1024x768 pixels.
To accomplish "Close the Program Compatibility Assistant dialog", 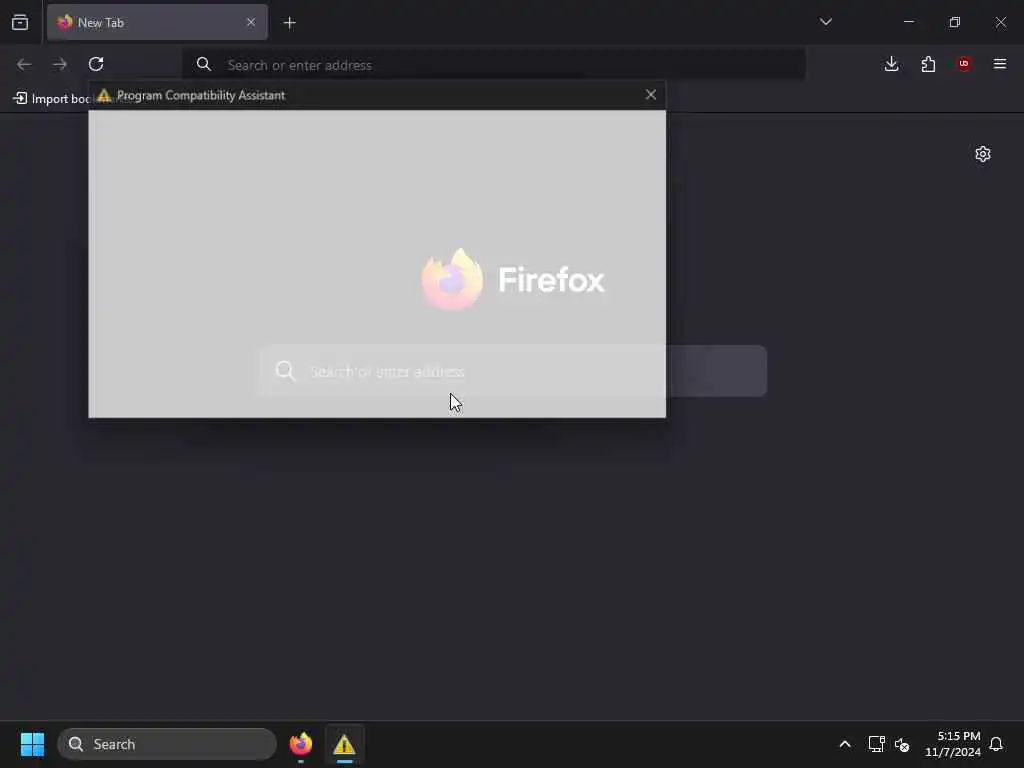I will click(x=650, y=95).
